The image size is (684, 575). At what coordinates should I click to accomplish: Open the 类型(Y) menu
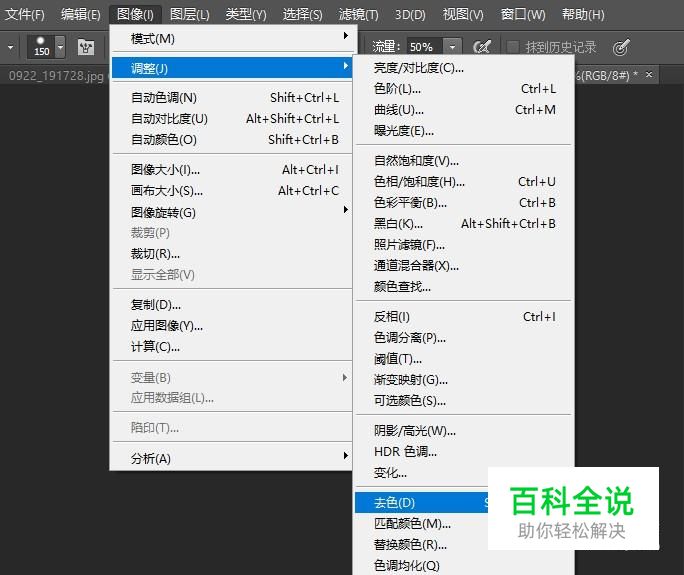(246, 14)
